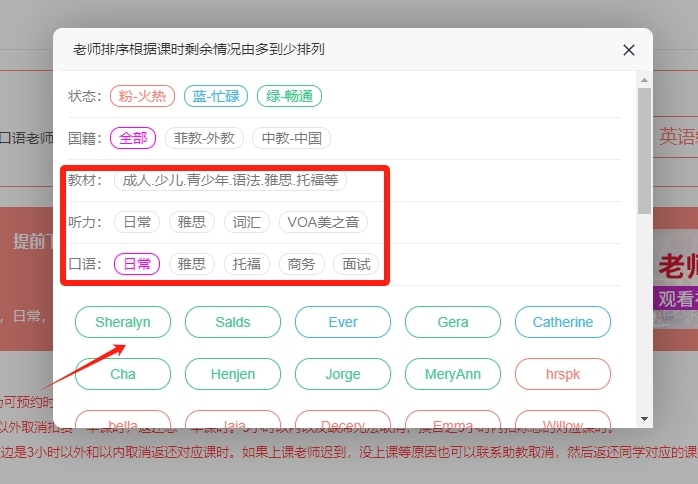
Task: Select 面试 speaking filter
Action: click(x=356, y=264)
